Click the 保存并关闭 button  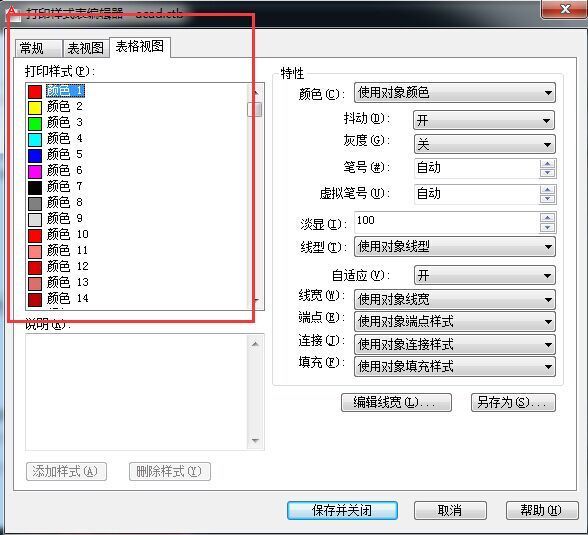(342, 510)
